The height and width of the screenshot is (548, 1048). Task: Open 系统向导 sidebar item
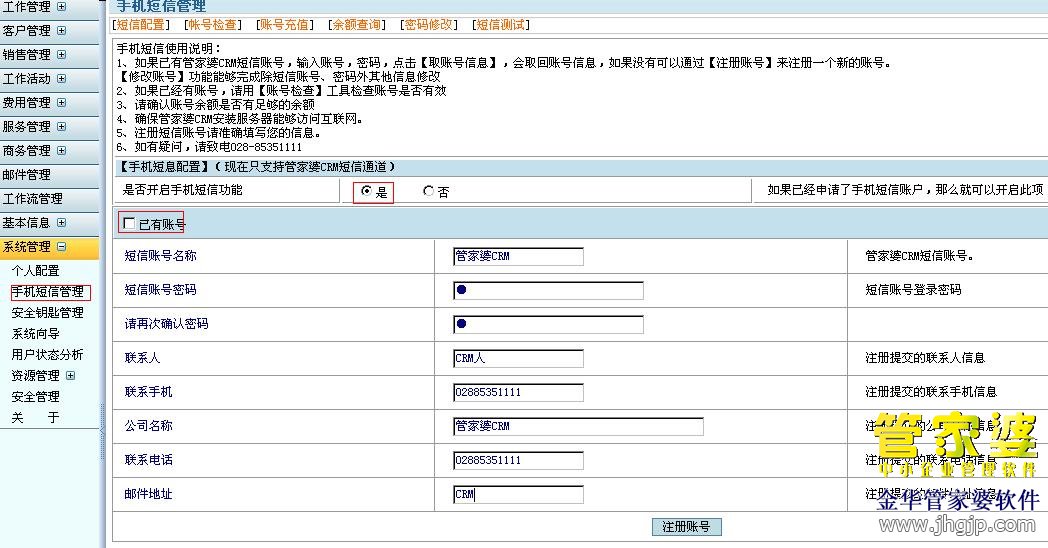point(35,334)
